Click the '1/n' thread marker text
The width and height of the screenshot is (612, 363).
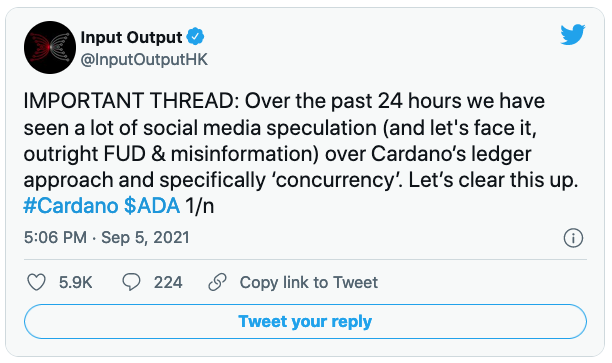(x=200, y=206)
